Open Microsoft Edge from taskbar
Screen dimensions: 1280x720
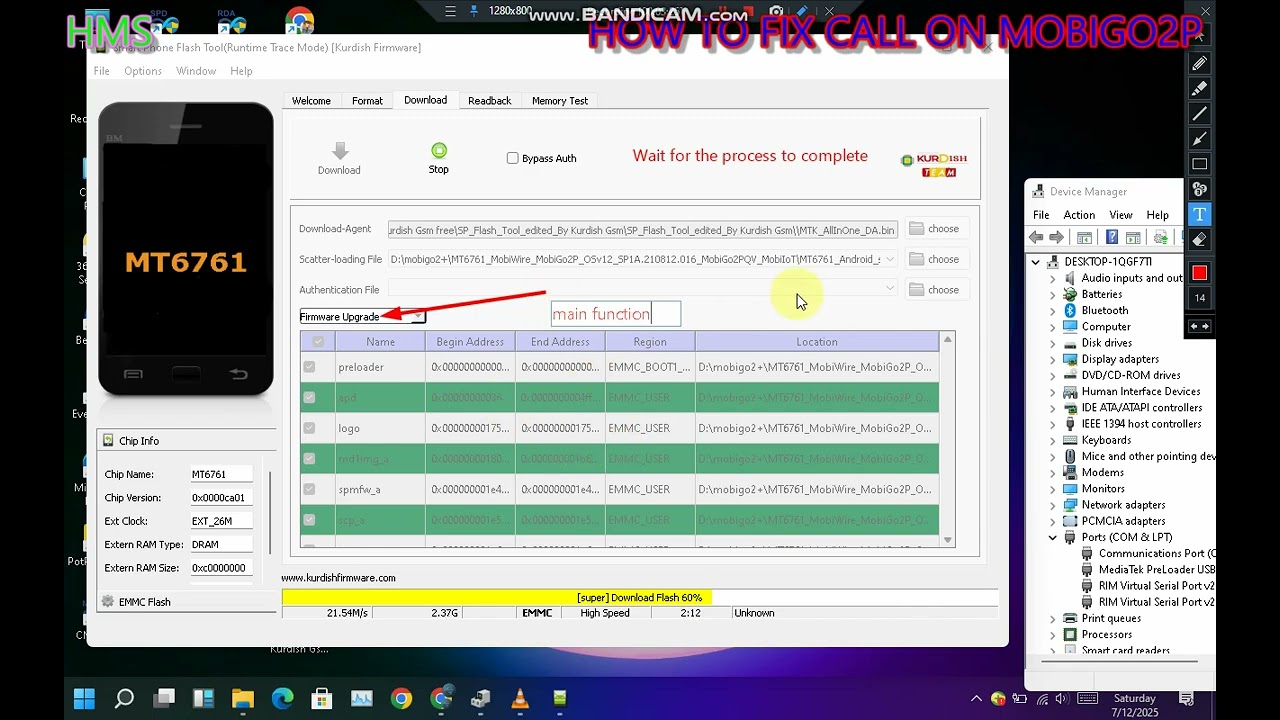283,698
